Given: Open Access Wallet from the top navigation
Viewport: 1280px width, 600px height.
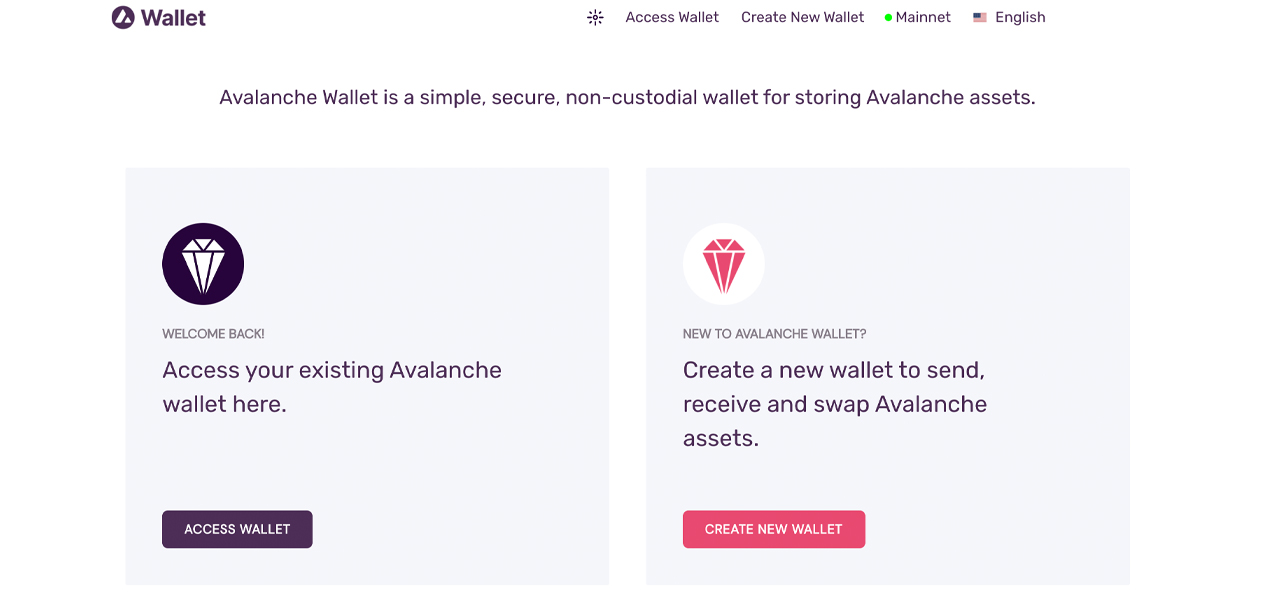Looking at the screenshot, I should tap(672, 17).
